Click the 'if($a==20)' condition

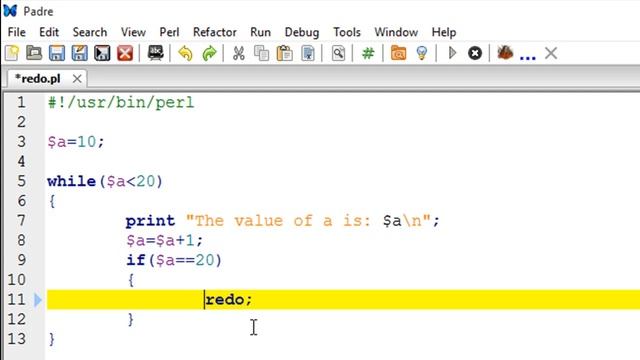tap(174, 260)
